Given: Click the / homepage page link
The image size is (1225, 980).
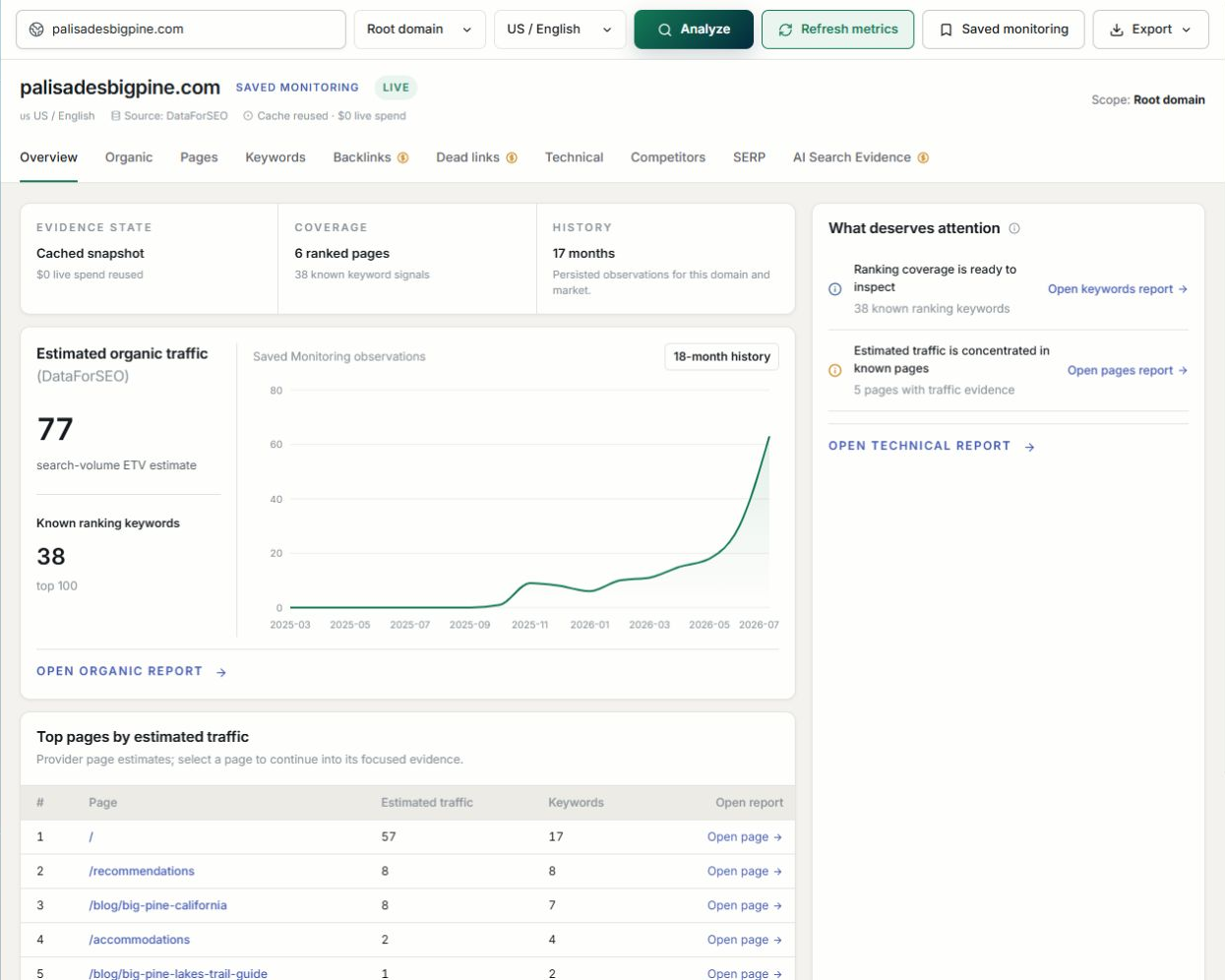Looking at the screenshot, I should [92, 837].
